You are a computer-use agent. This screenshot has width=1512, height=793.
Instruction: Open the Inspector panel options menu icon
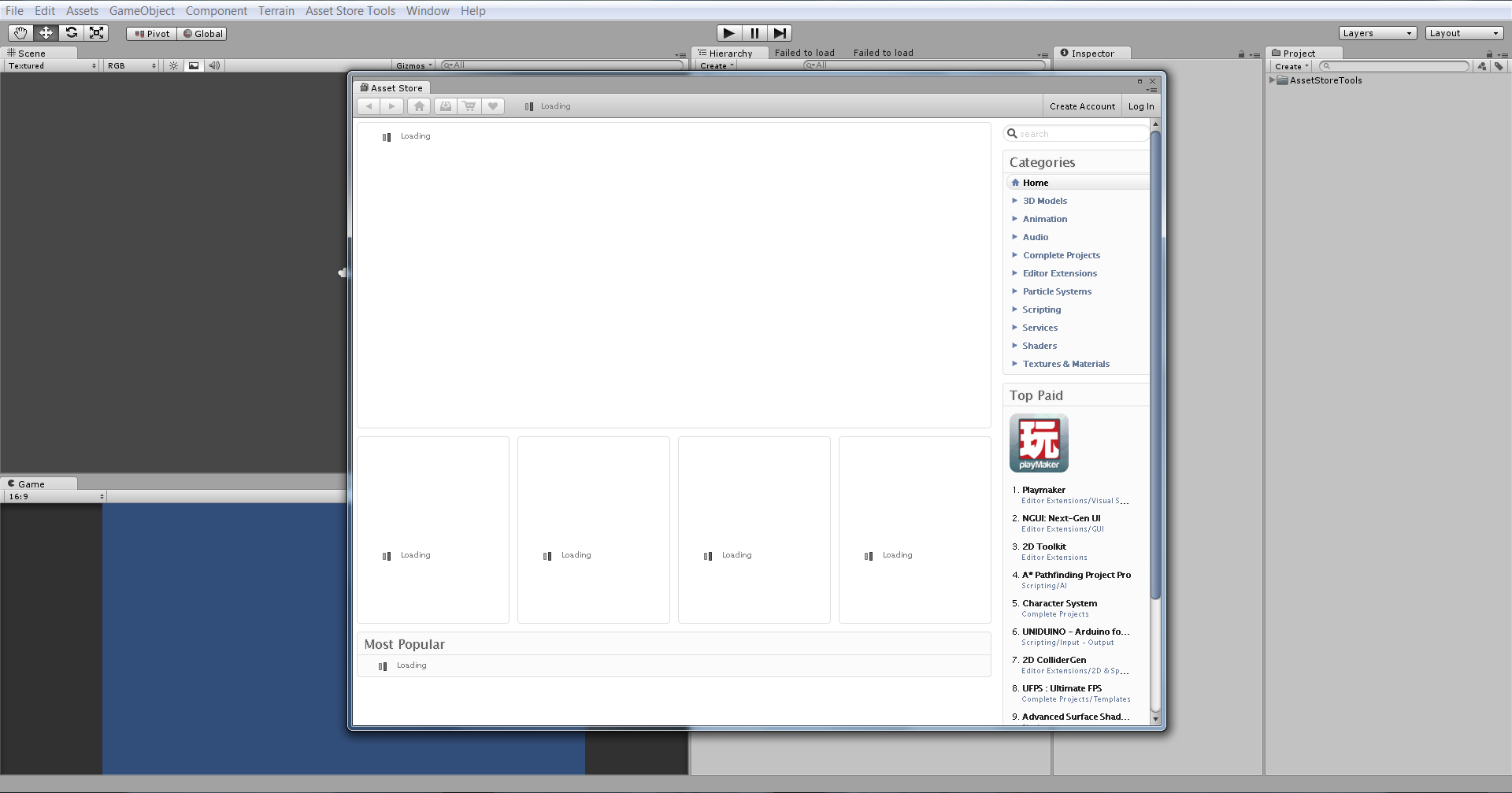tap(1254, 55)
